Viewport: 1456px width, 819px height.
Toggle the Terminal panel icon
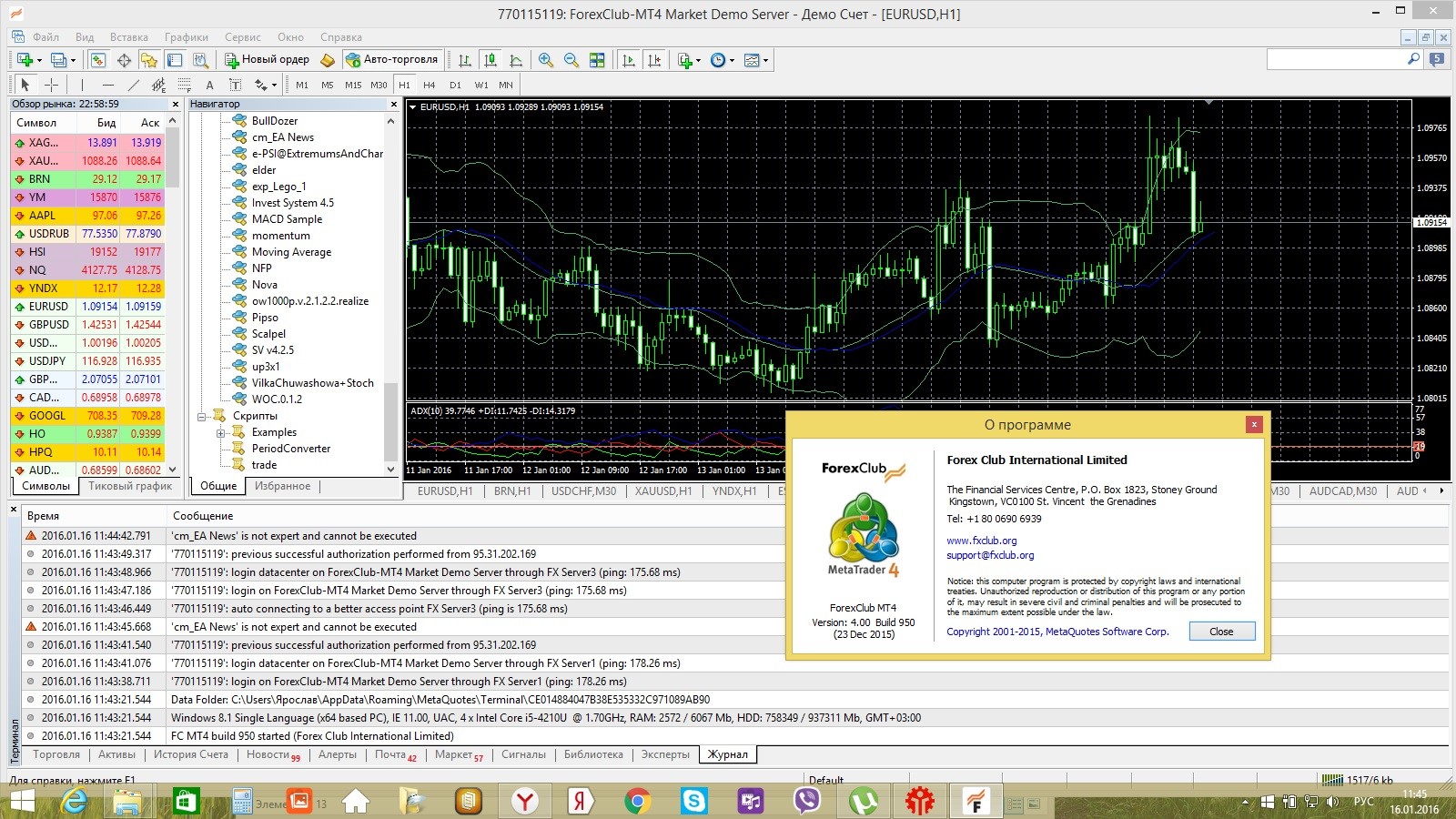[x=175, y=60]
